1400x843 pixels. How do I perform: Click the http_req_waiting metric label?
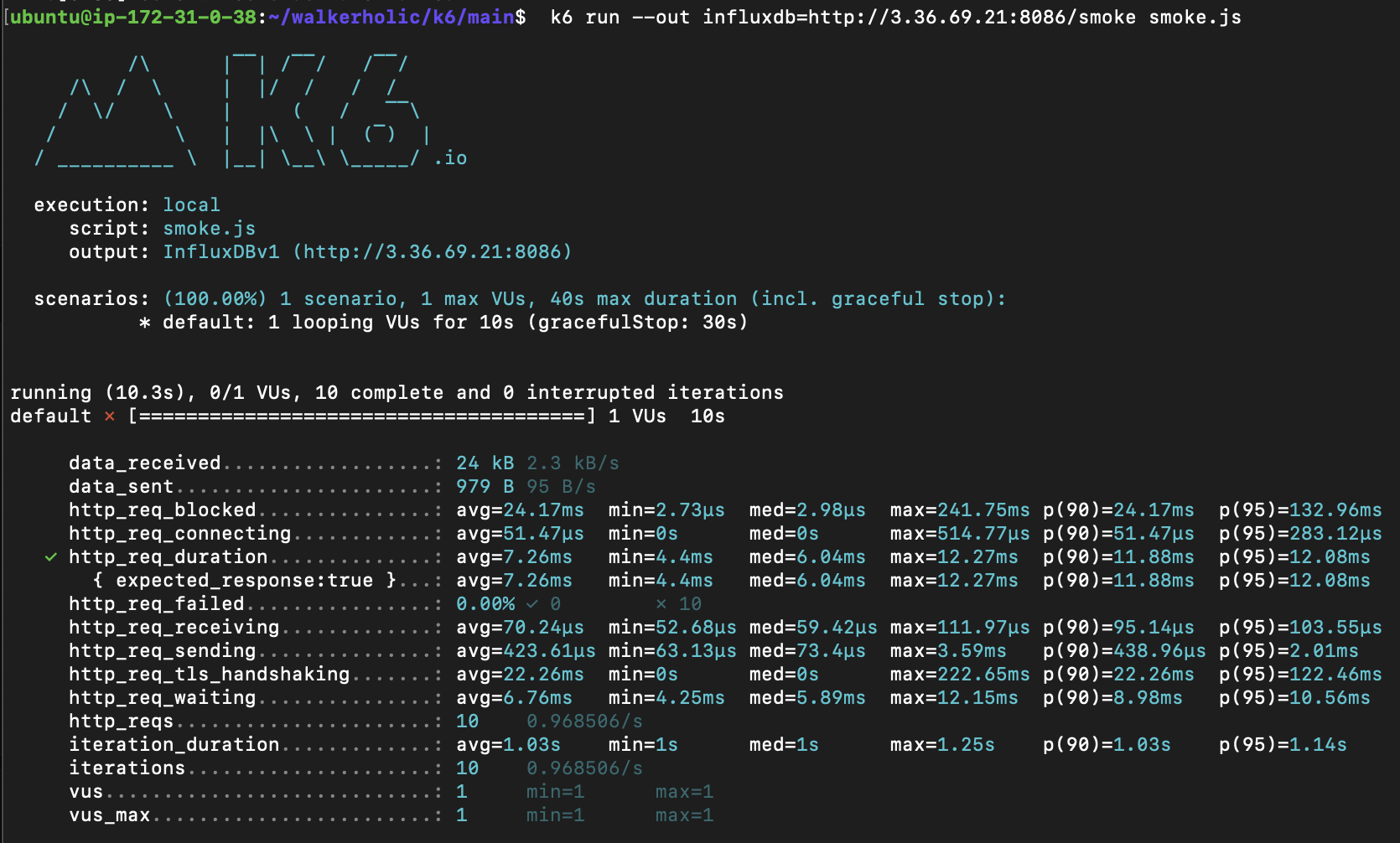(x=163, y=698)
